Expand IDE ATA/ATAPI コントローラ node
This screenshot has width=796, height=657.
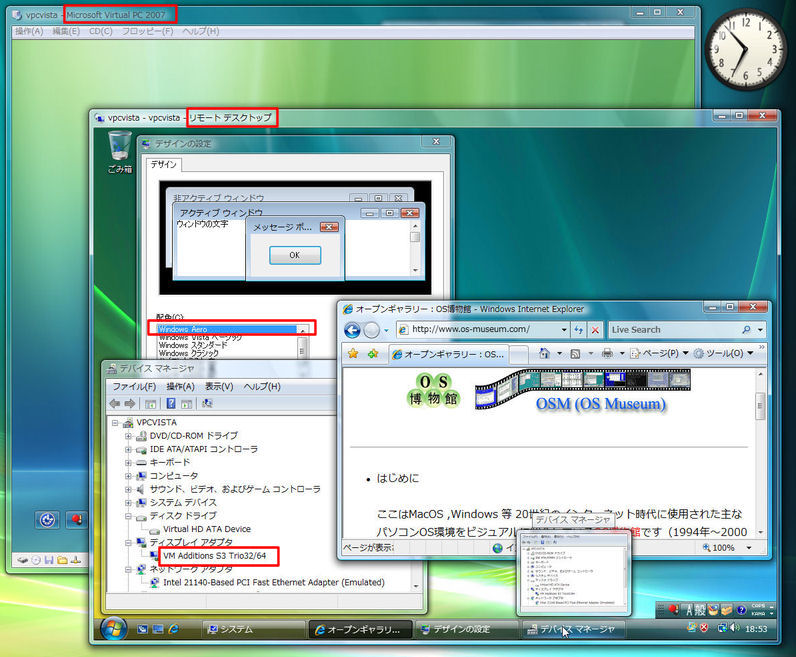pyautogui.click(x=128, y=449)
